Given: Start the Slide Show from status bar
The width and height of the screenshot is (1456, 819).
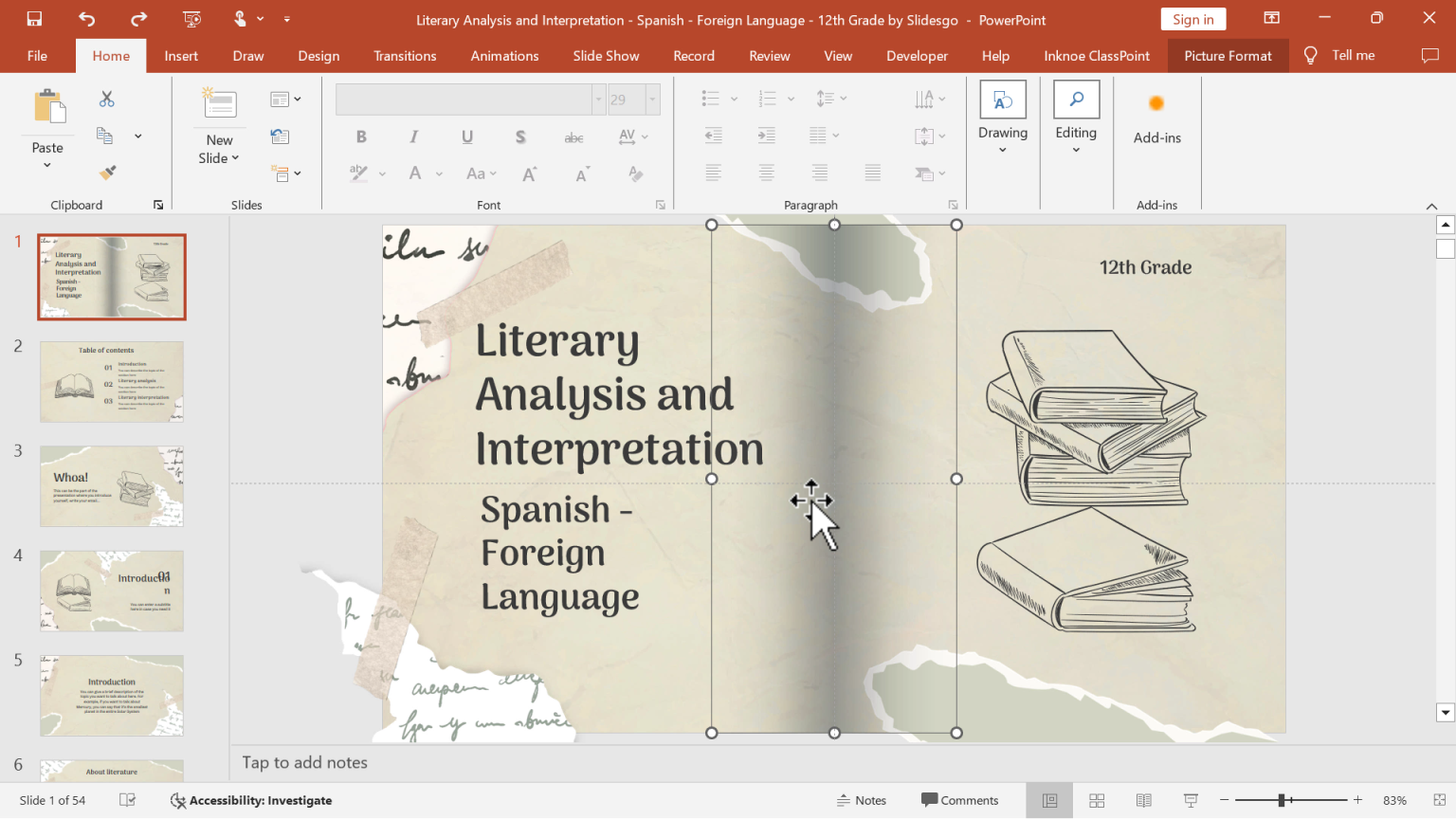Looking at the screenshot, I should [x=1190, y=800].
